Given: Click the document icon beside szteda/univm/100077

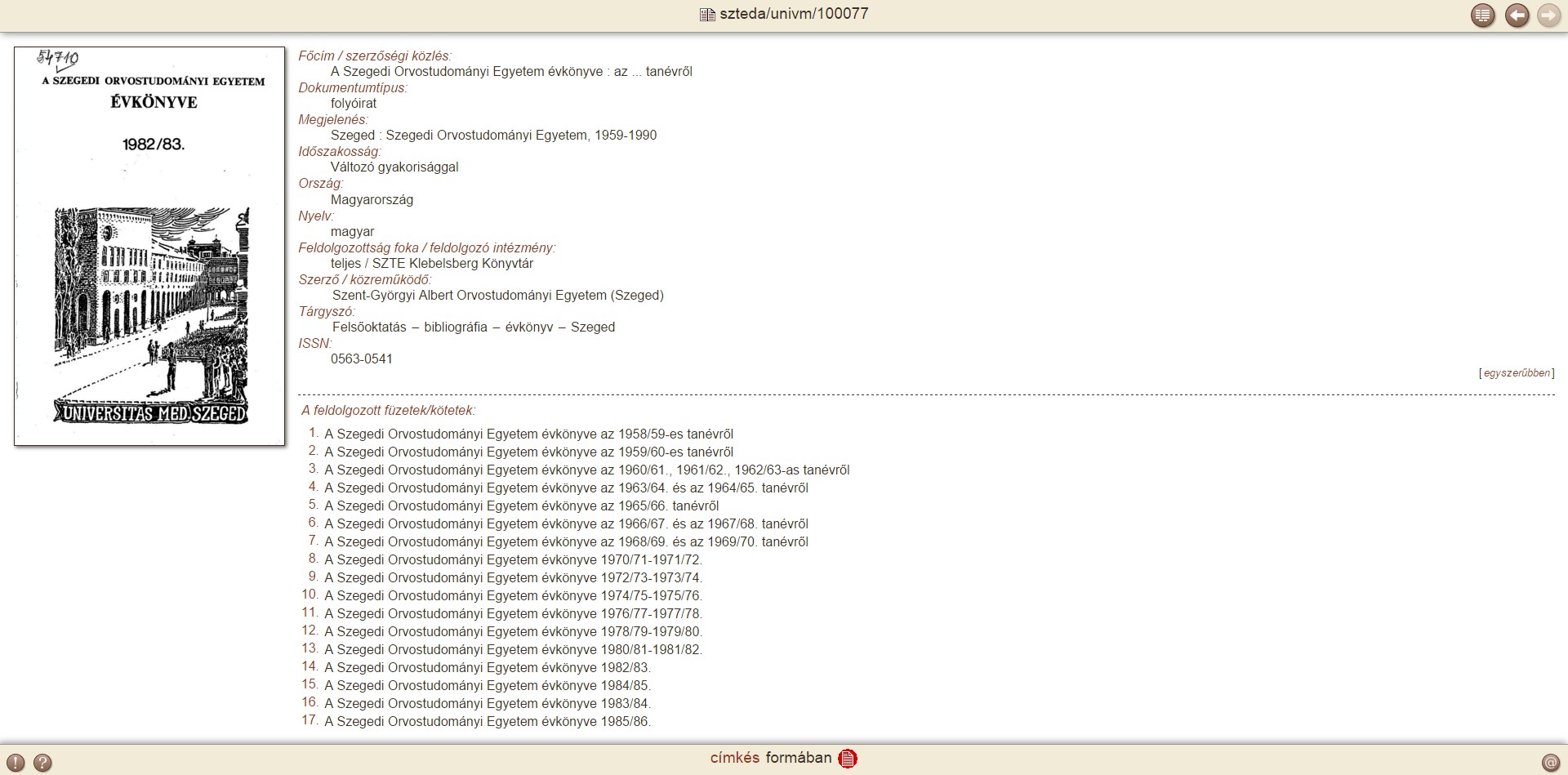Looking at the screenshot, I should click(x=707, y=15).
